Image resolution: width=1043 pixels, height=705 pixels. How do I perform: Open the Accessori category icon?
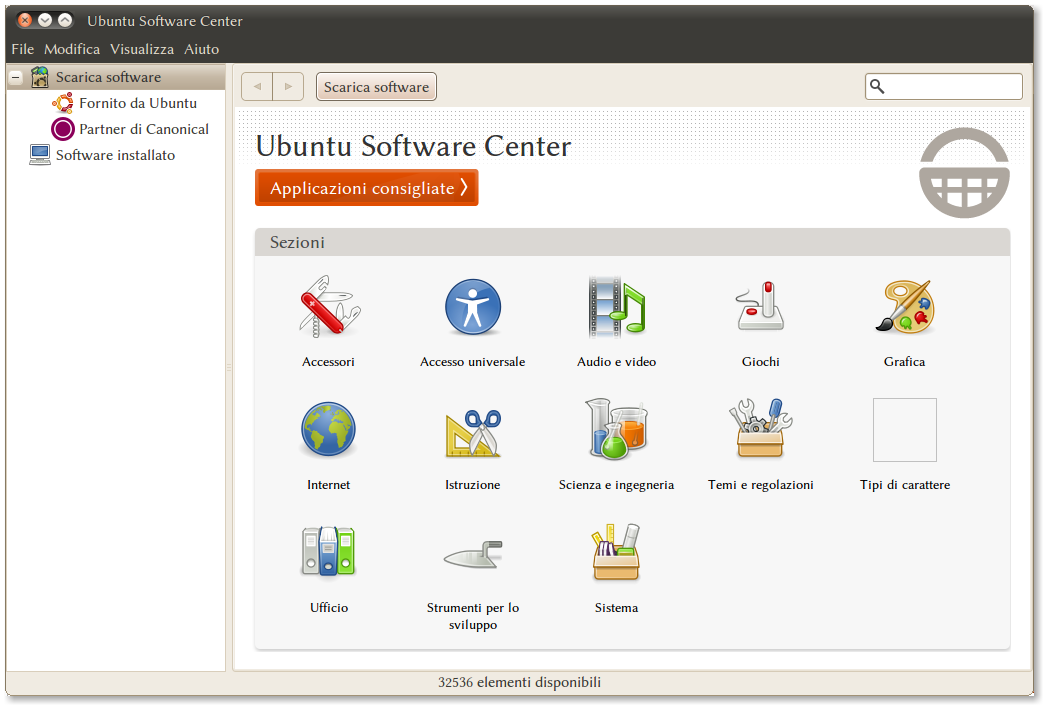(328, 306)
